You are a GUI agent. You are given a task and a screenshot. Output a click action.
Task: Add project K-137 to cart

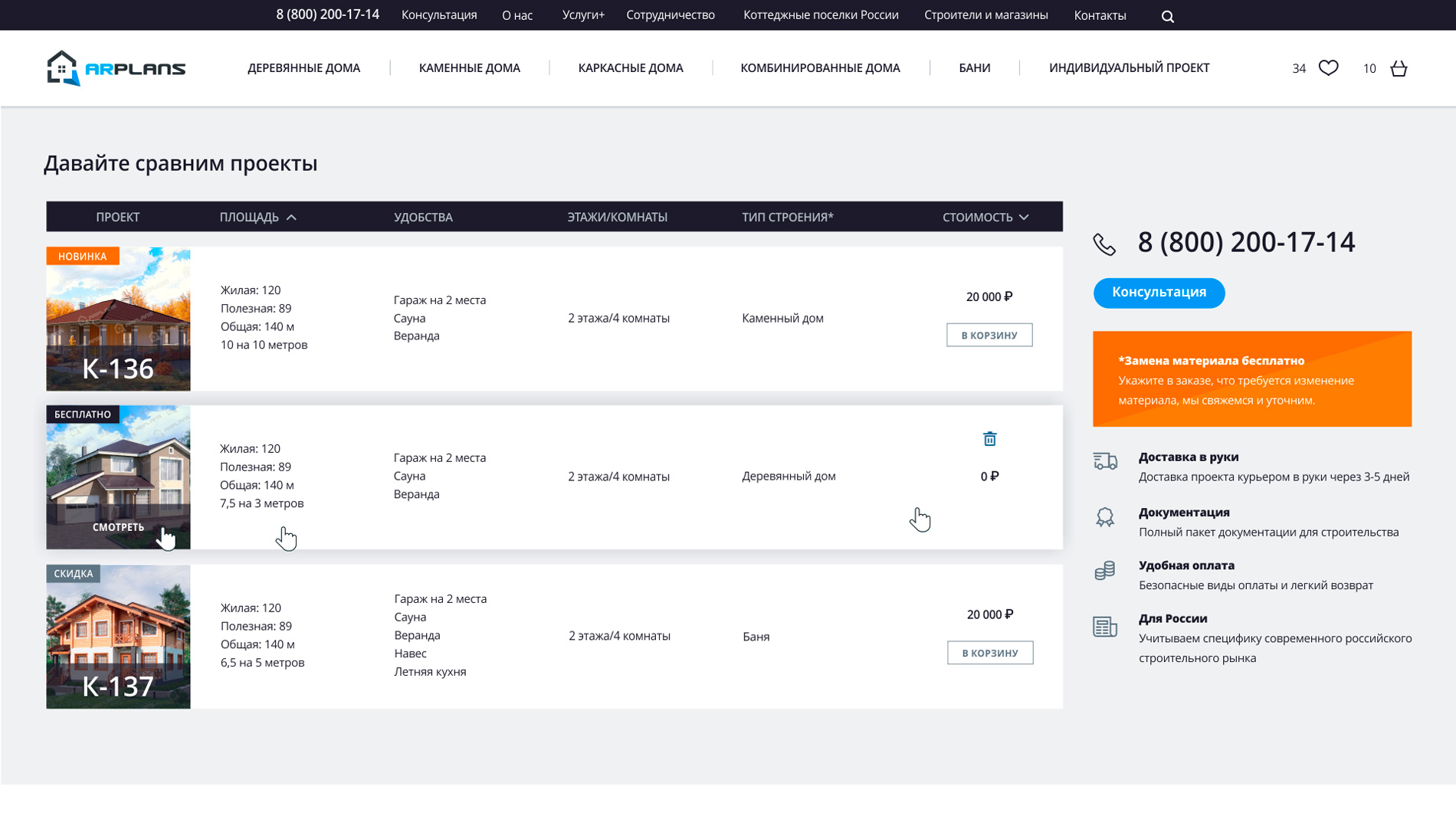[989, 653]
